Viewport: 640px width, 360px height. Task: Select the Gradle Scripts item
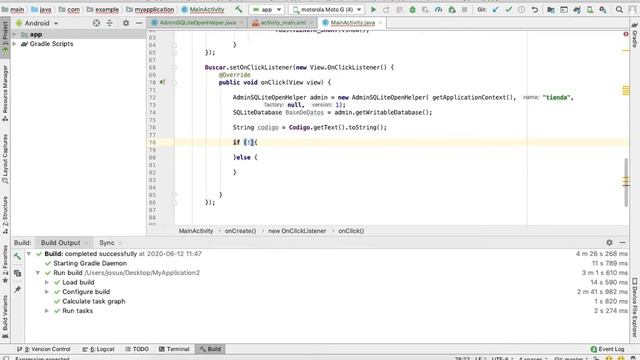pos(51,44)
